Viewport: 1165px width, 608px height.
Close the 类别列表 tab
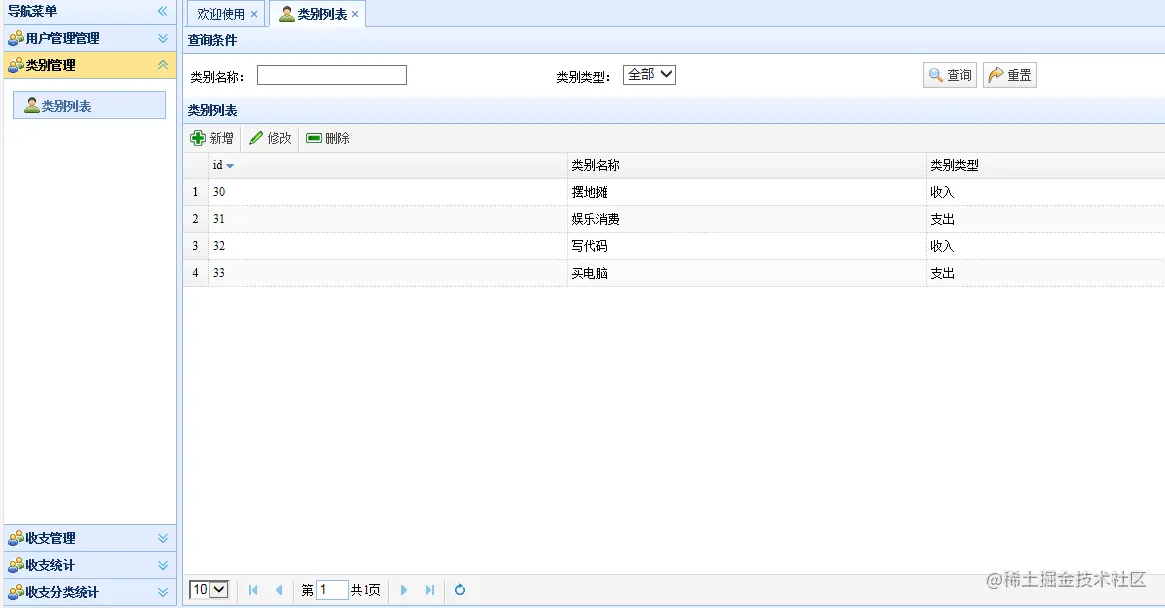pyautogui.click(x=355, y=14)
